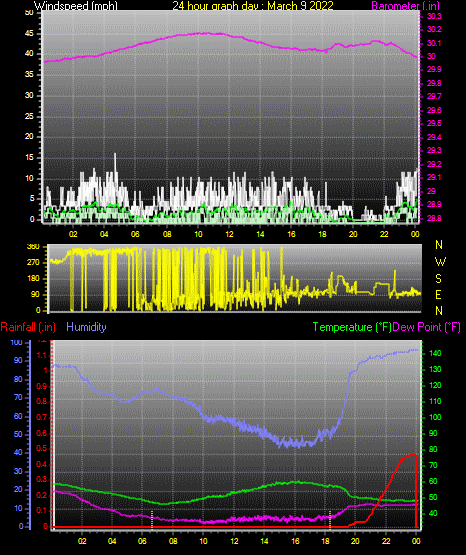Click the "130" temperature axis value

click(435, 369)
